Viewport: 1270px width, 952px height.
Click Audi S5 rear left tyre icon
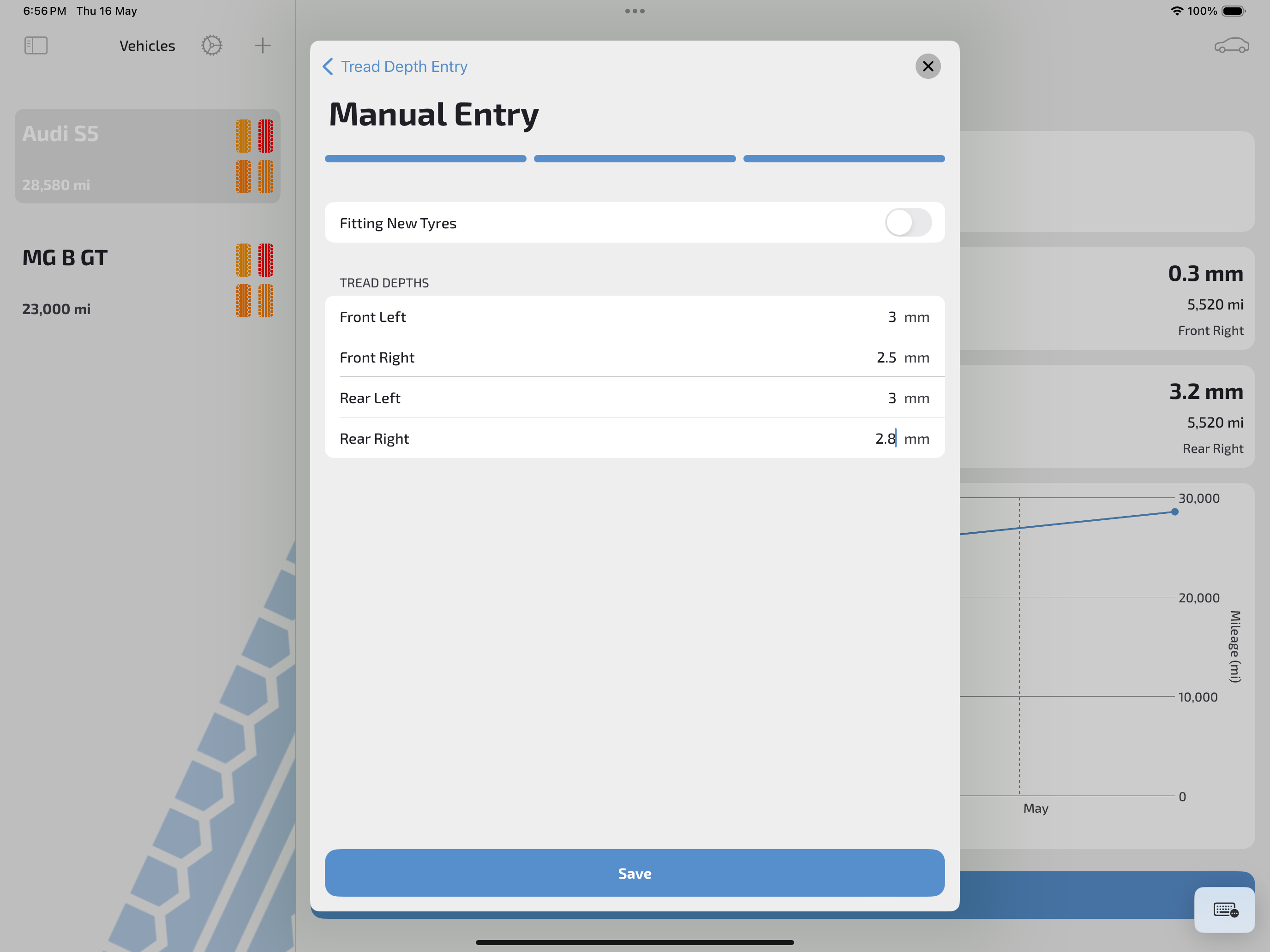(x=244, y=176)
